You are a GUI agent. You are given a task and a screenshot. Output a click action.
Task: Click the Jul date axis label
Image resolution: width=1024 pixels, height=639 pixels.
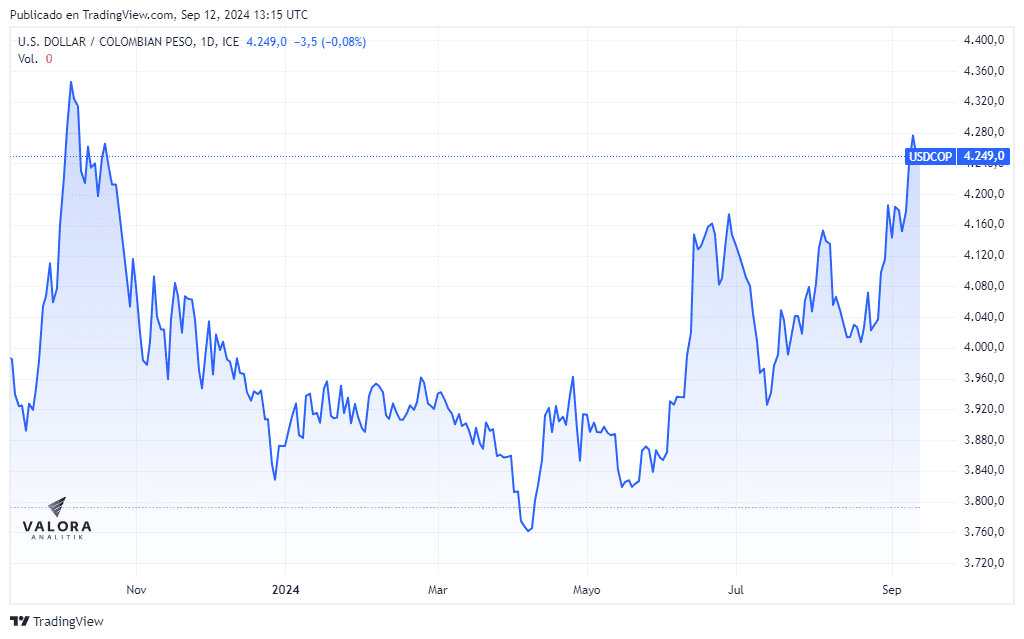click(736, 590)
